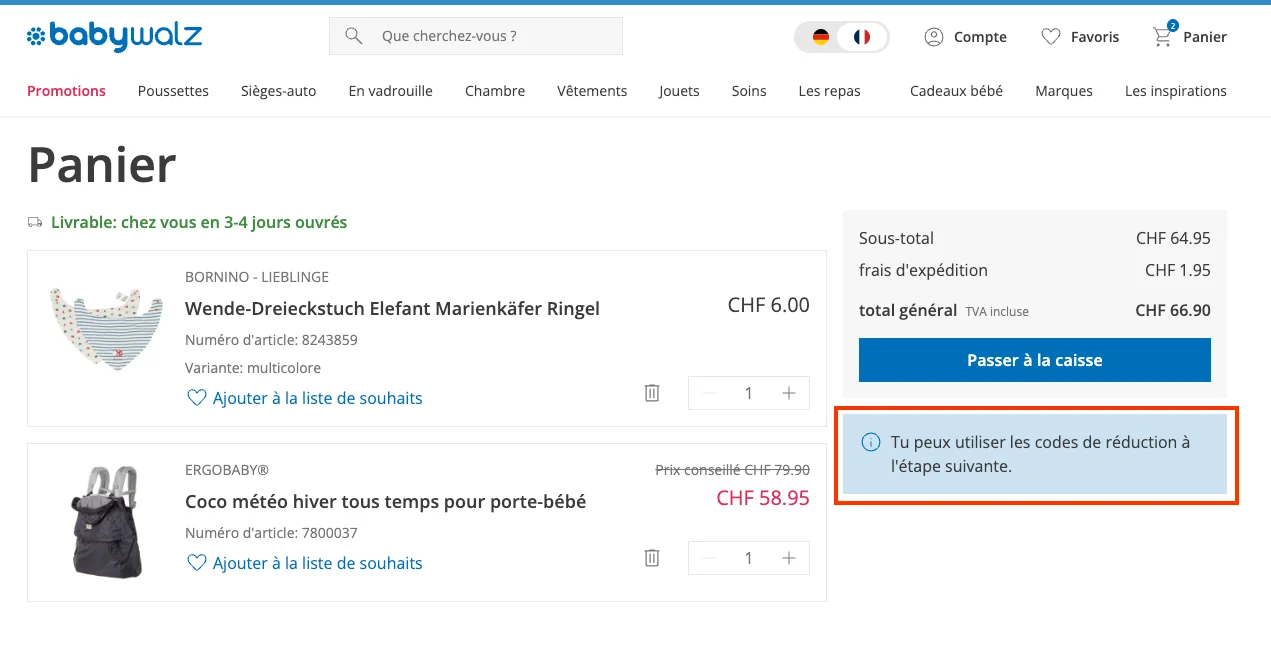
Task: Click the quantity field for Coco météo
Action: click(748, 558)
